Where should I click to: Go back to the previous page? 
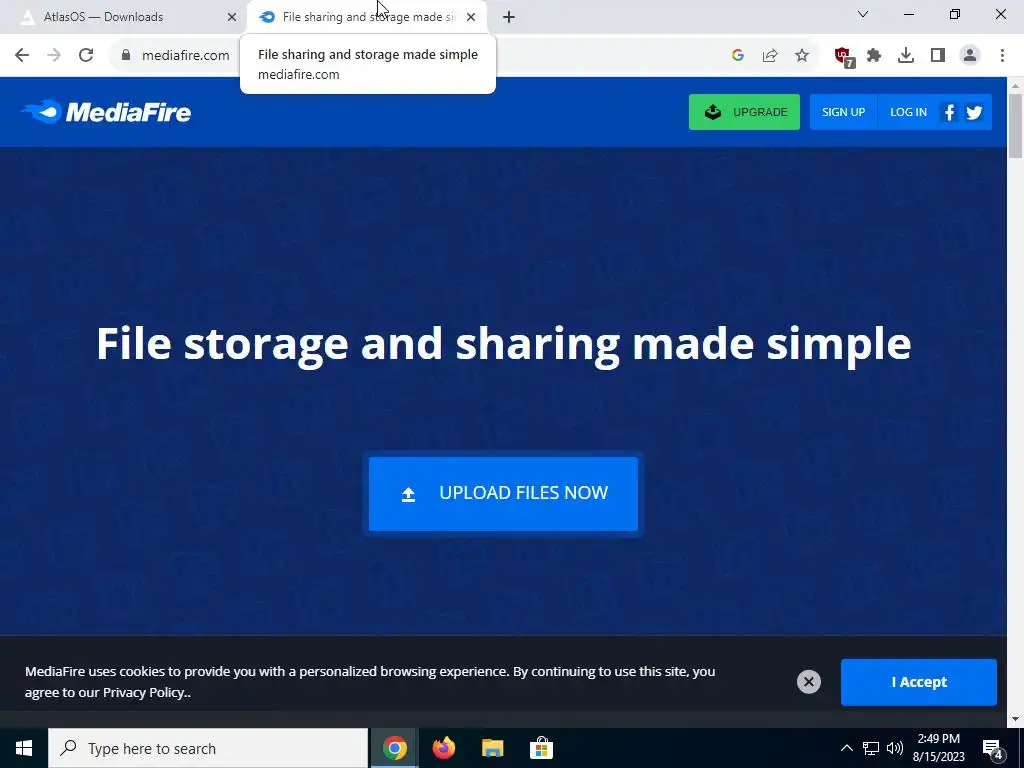pos(22,55)
